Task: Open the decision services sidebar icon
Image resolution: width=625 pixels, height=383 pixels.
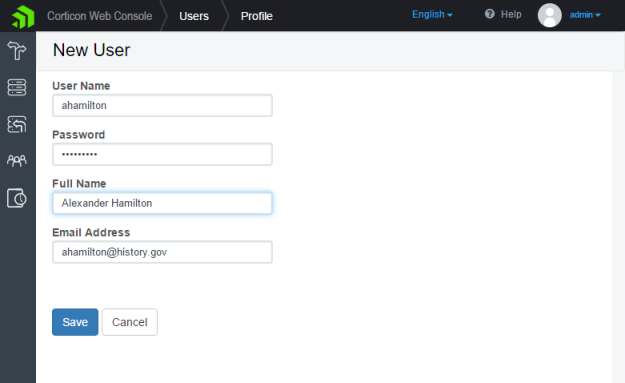Action: tap(17, 51)
